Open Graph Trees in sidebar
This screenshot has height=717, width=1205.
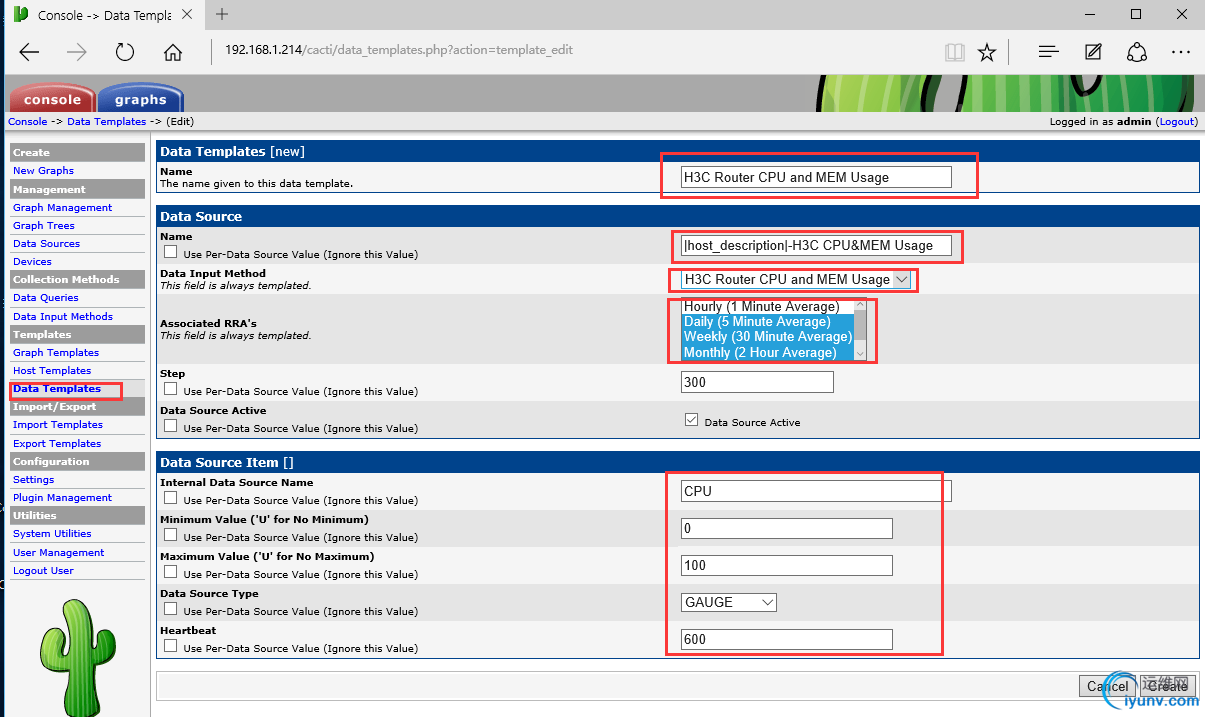click(44, 225)
